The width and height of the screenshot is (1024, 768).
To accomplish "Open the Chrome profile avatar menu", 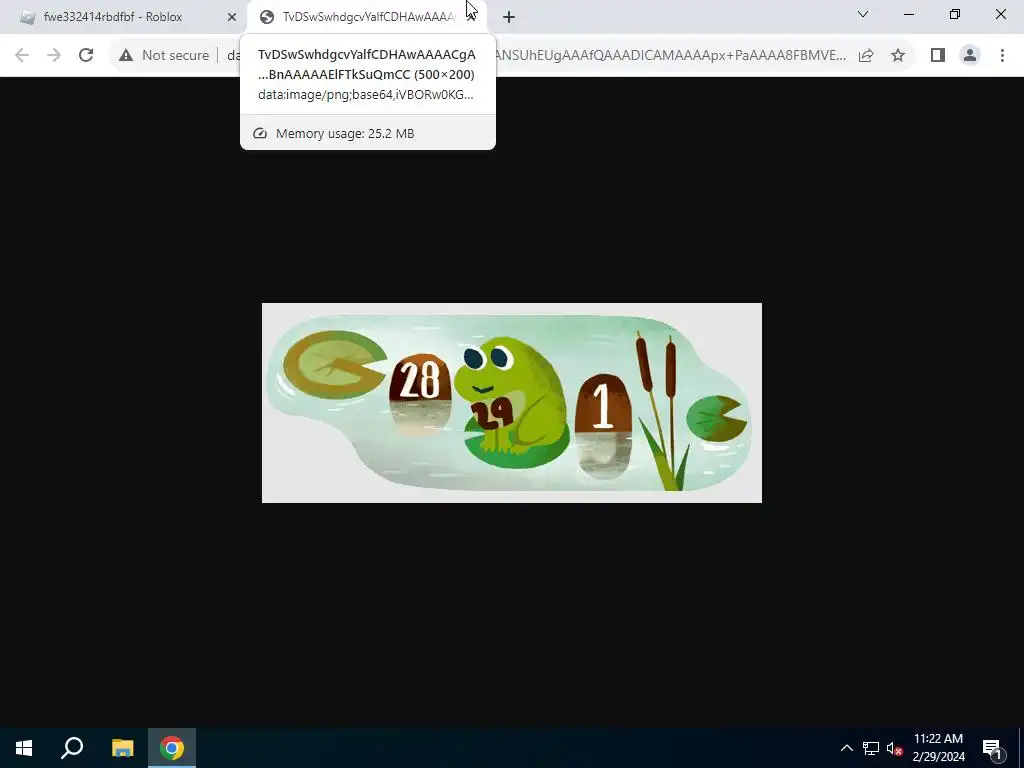I will click(x=970, y=56).
